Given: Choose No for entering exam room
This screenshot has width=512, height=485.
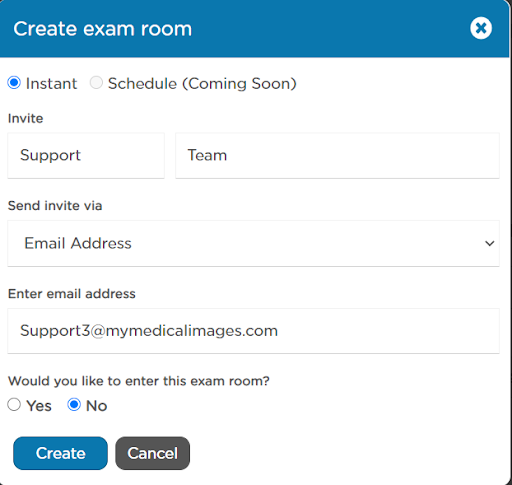Looking at the screenshot, I should [x=74, y=405].
